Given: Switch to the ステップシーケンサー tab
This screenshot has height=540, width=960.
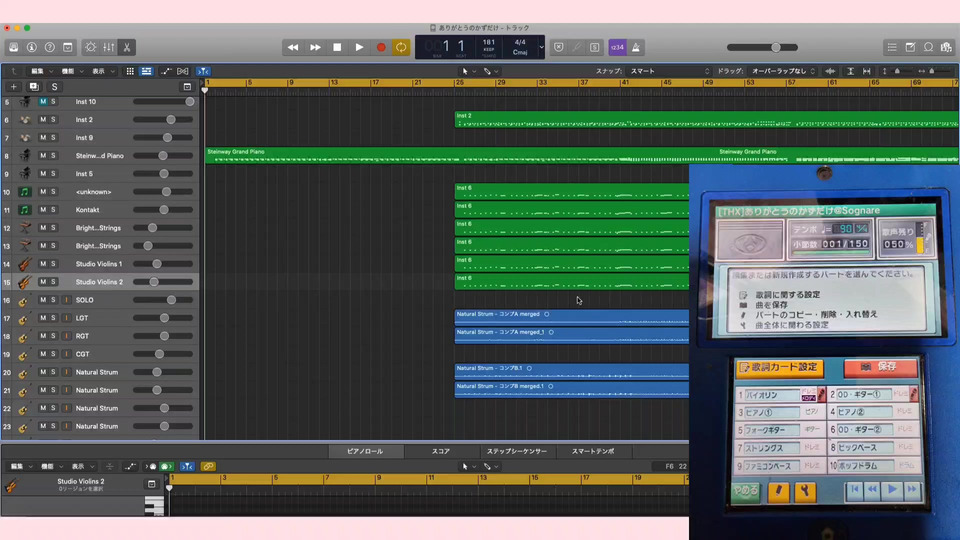Looking at the screenshot, I should pyautogui.click(x=517, y=451).
